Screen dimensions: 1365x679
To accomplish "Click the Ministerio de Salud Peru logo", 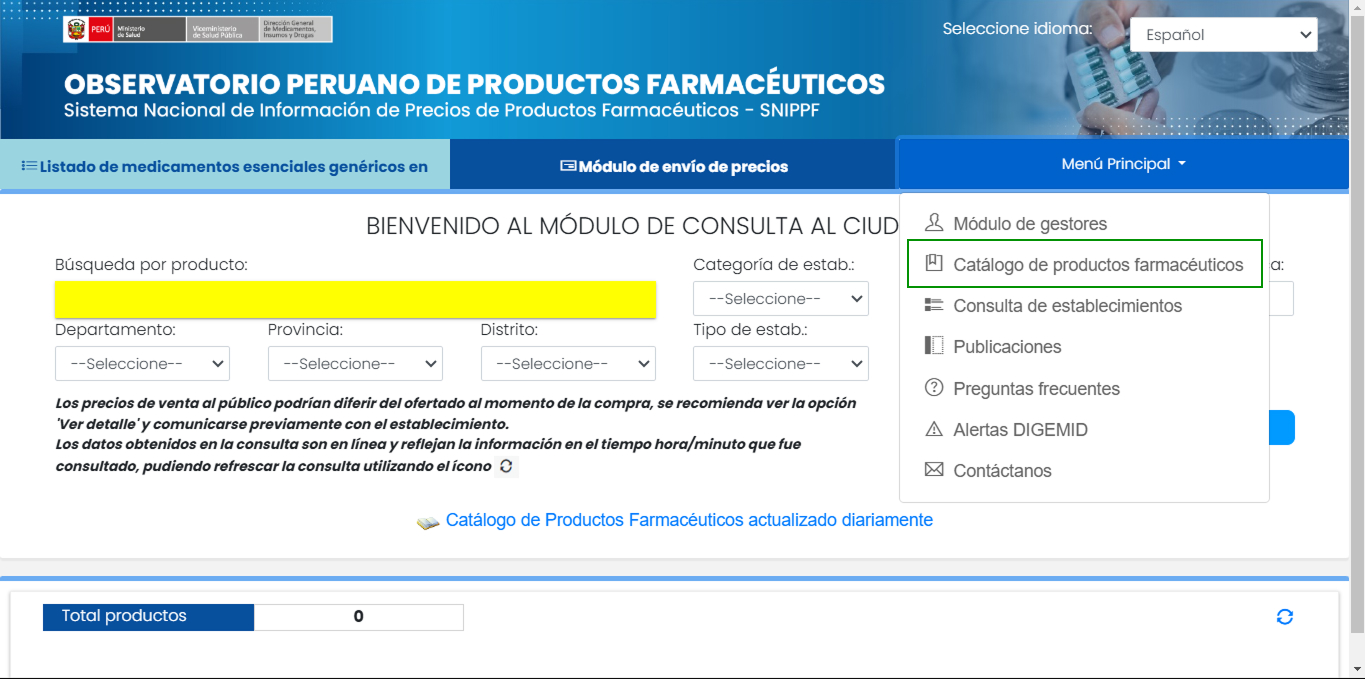I will click(x=197, y=30).
